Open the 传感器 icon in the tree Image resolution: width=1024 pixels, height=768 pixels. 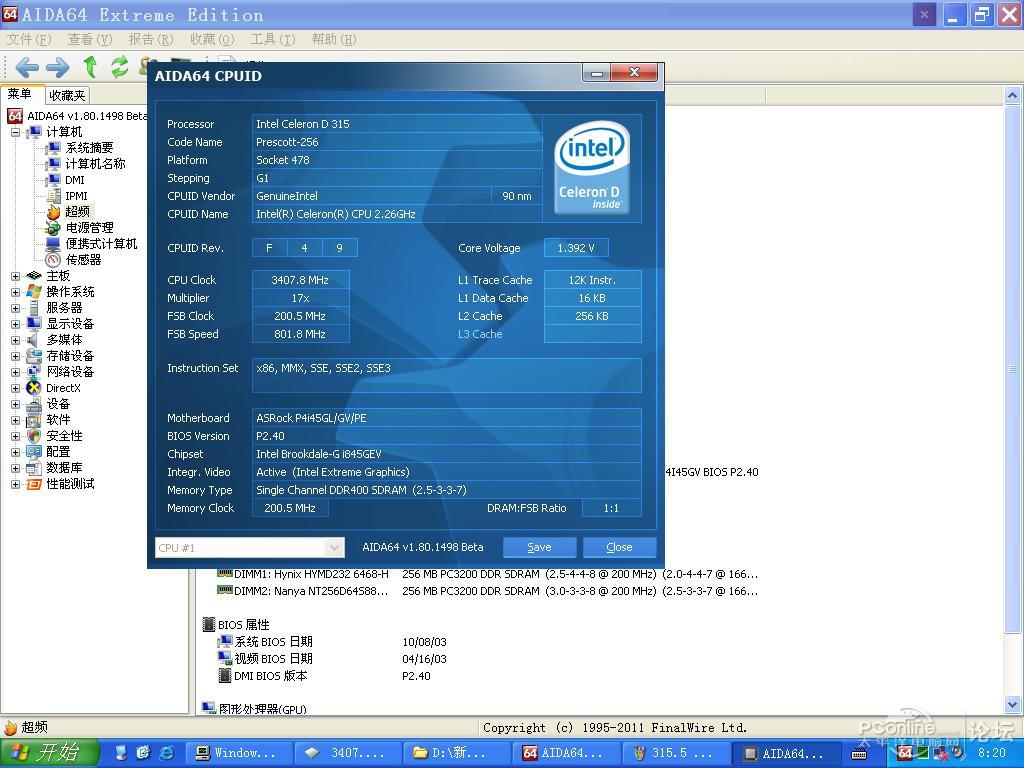(53, 260)
